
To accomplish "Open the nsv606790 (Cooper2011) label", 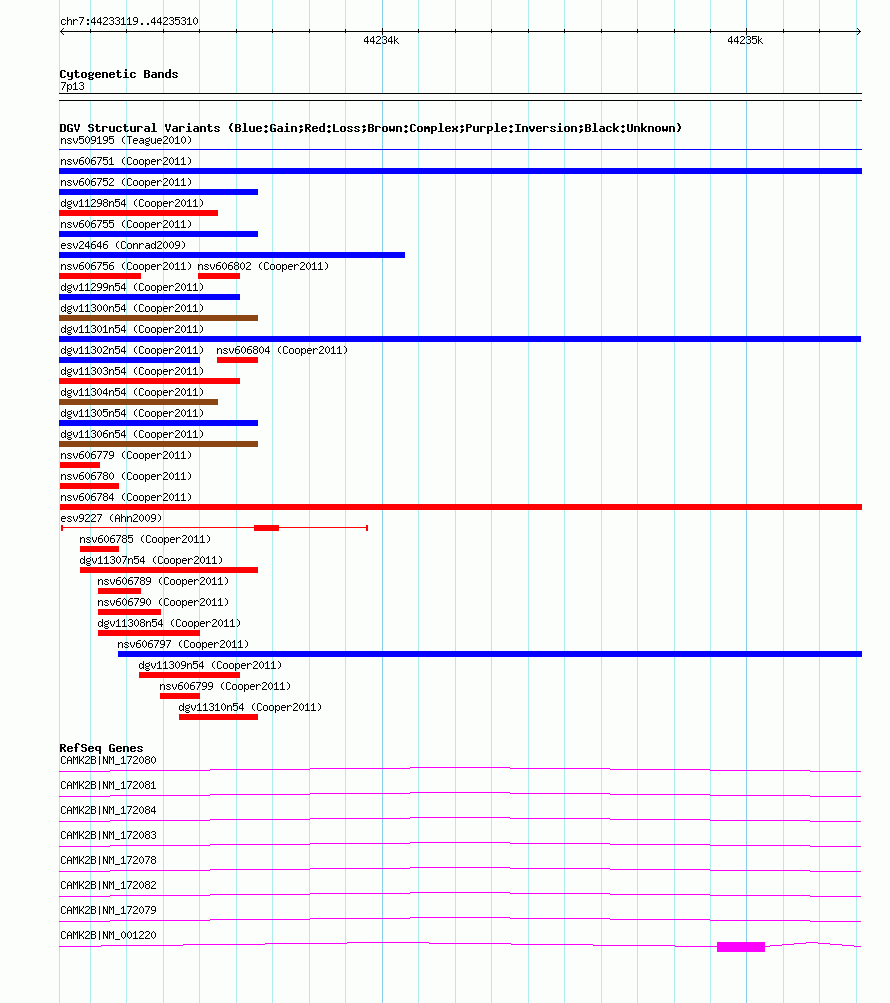I will (x=163, y=603).
